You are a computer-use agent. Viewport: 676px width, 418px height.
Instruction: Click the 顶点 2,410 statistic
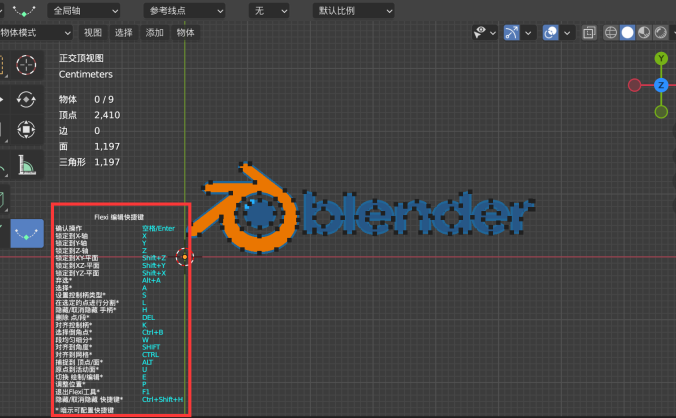89,115
